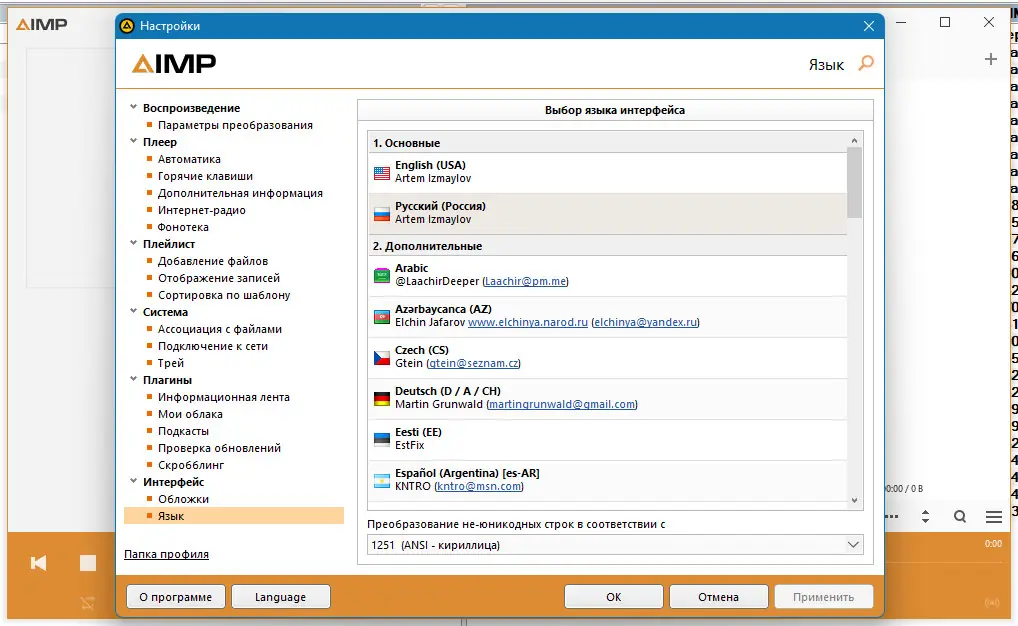This screenshot has width=1018, height=626.
Task: Click the Arabic language flag icon
Action: (382, 275)
